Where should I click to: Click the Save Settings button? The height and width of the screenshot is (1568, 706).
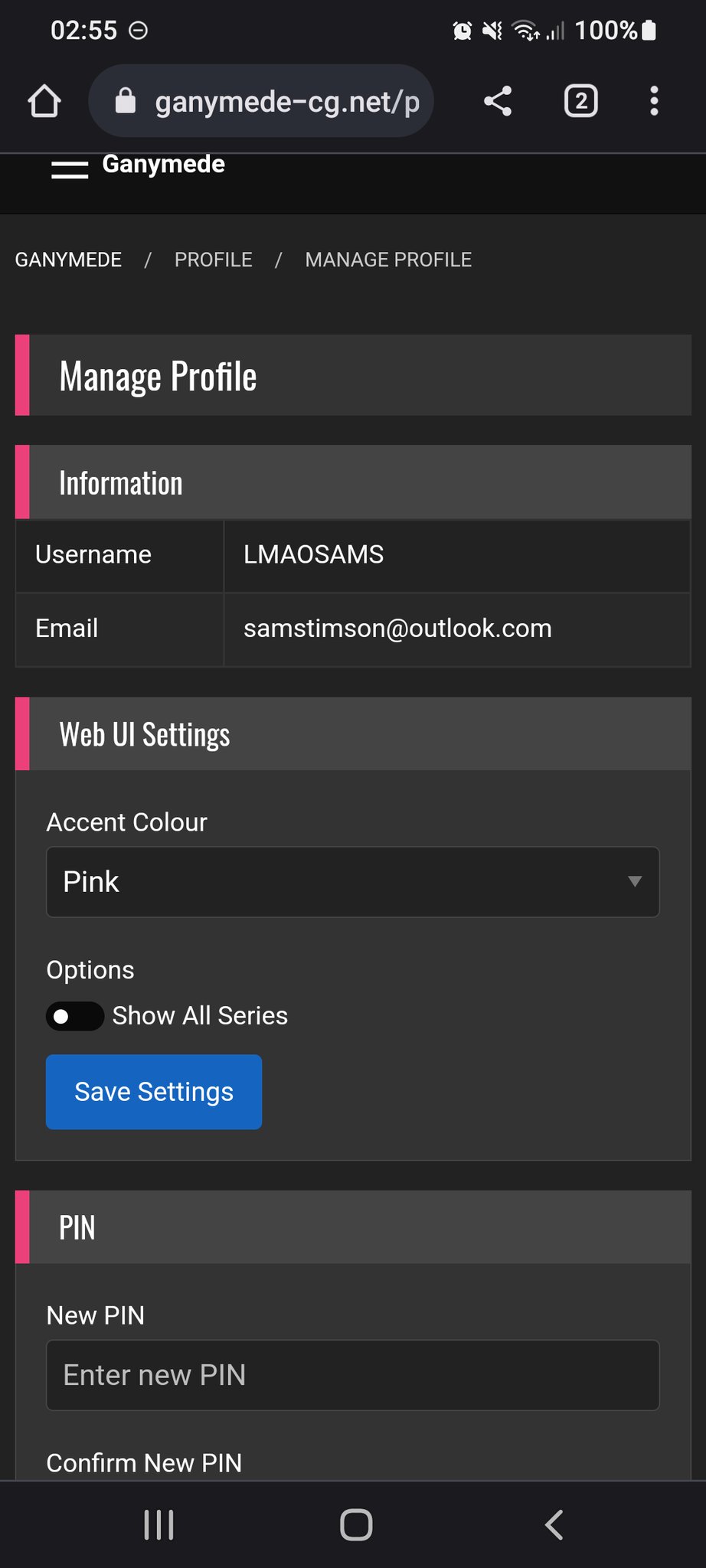[x=154, y=1092]
